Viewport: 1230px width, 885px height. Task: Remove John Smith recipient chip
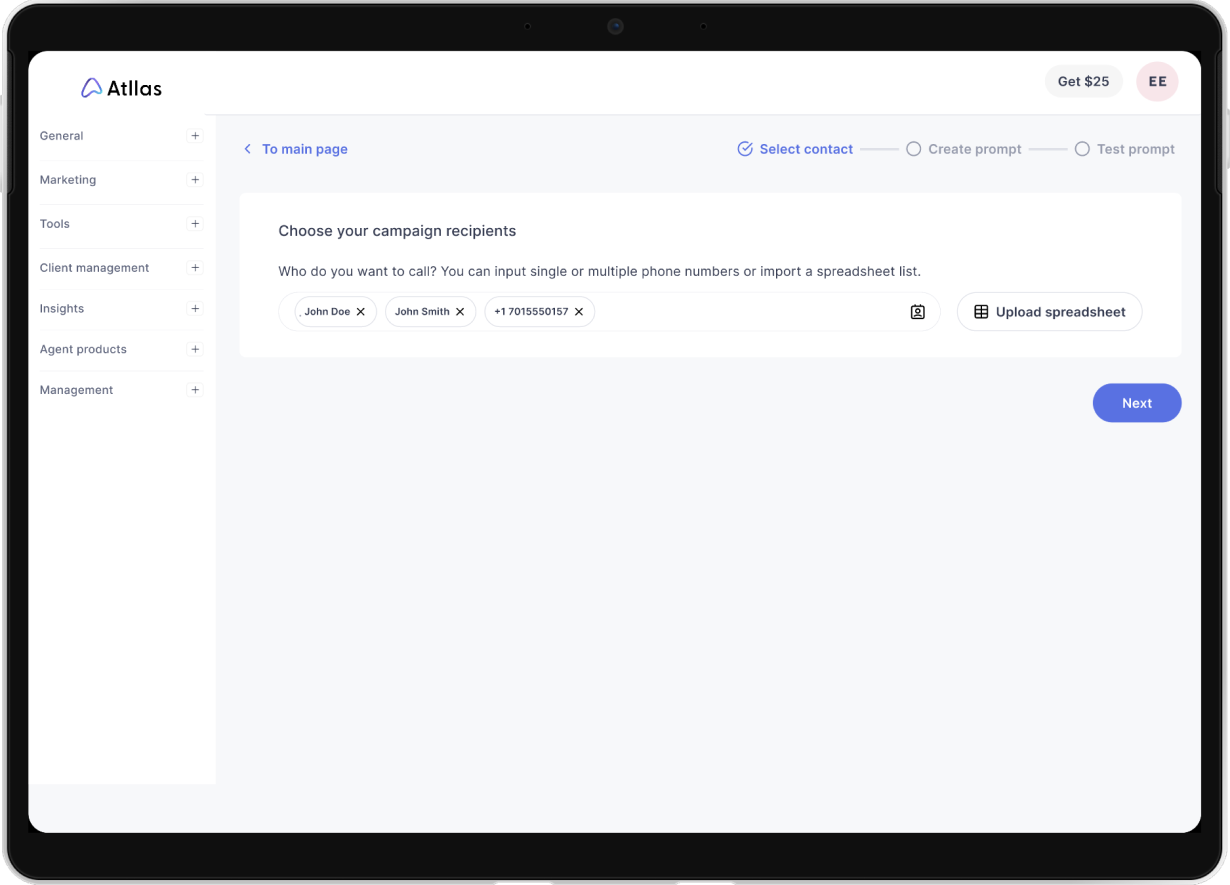pos(460,312)
